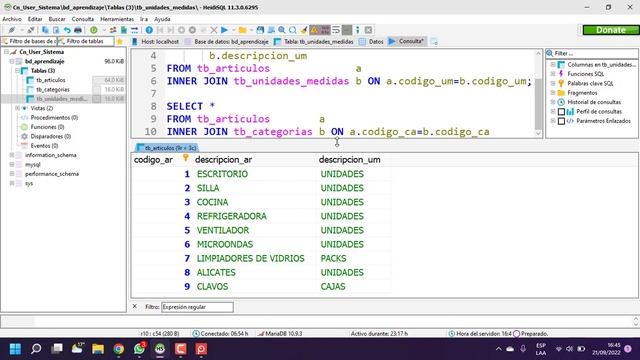
Task: Click the LIMPIADORES DE VIDRIOS cell
Action: (x=251, y=258)
